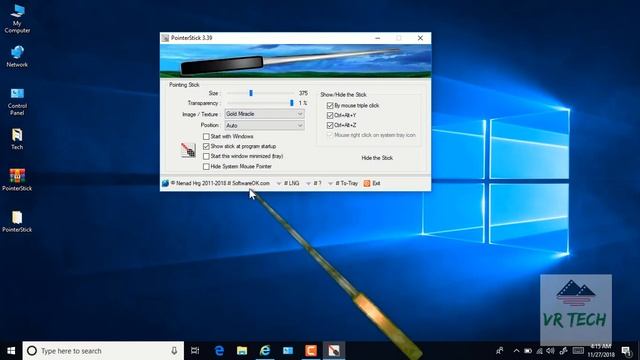
Task: Open the # LNG language menu
Action: [x=288, y=183]
